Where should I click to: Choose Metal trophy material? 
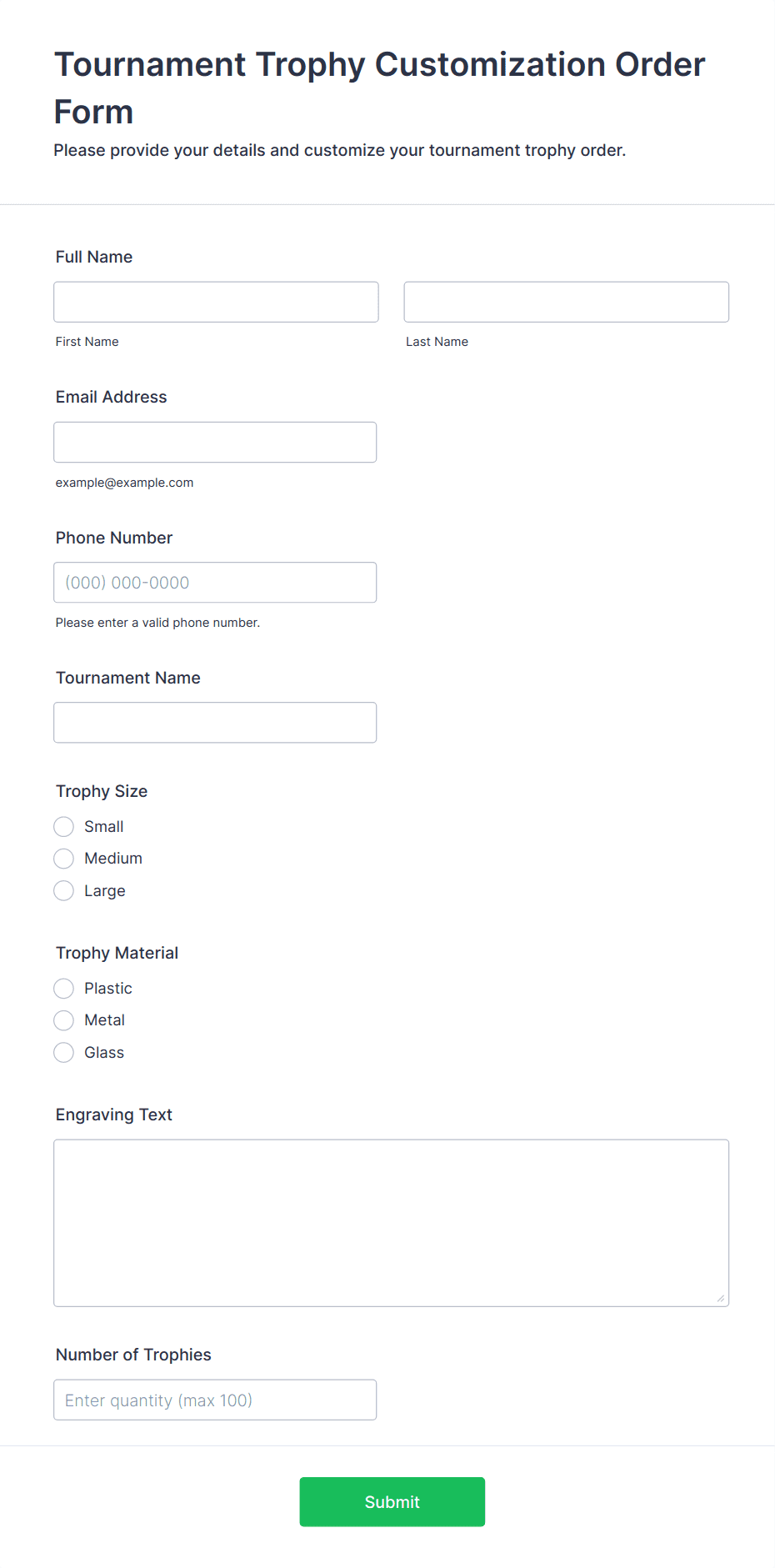tap(64, 1020)
